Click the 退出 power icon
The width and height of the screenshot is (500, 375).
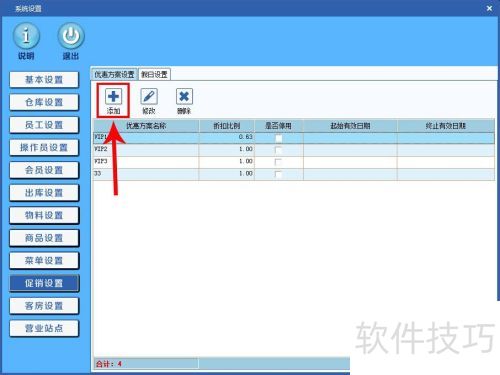[x=71, y=35]
